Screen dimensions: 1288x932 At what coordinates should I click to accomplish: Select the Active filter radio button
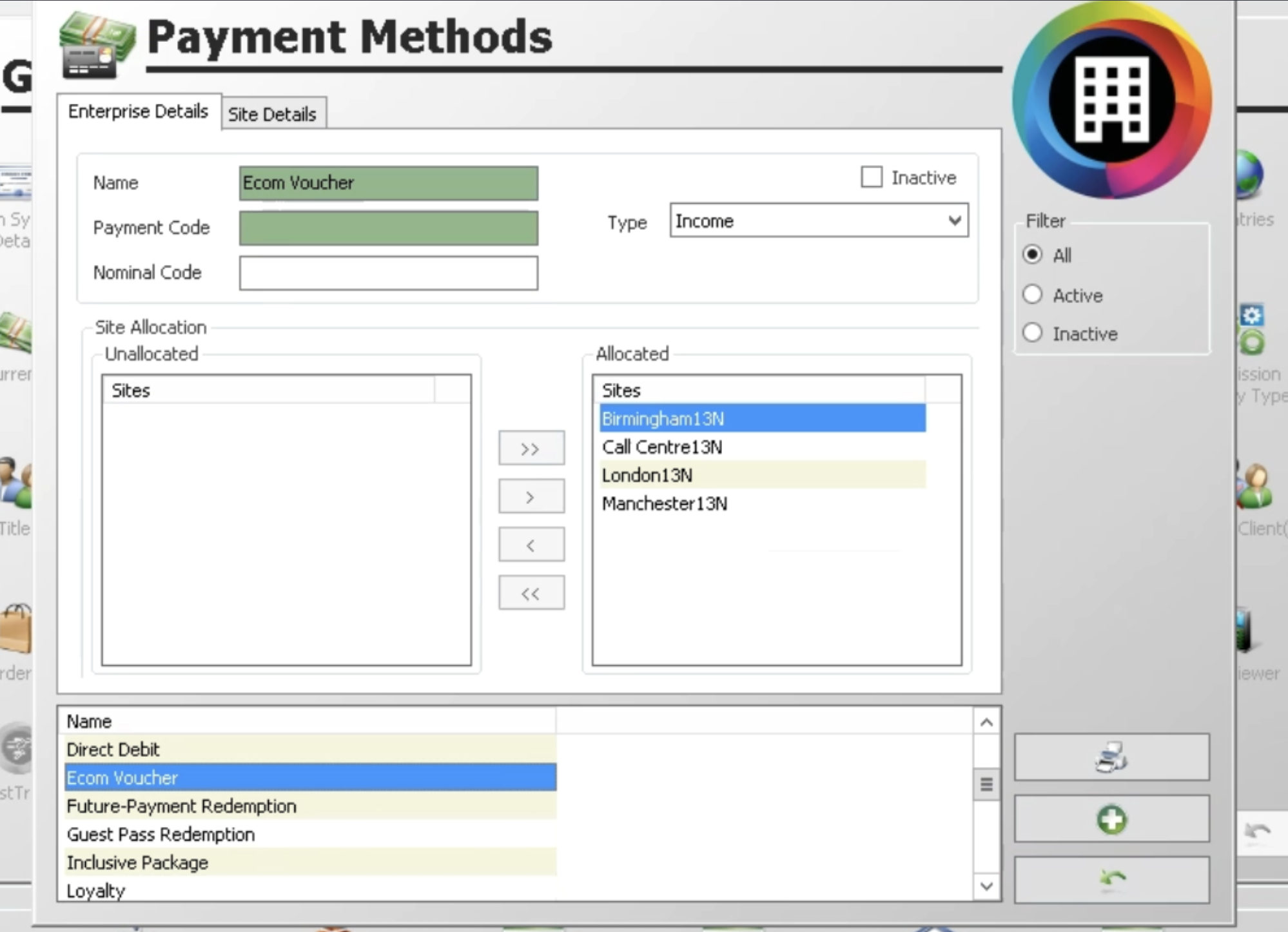tap(1033, 295)
